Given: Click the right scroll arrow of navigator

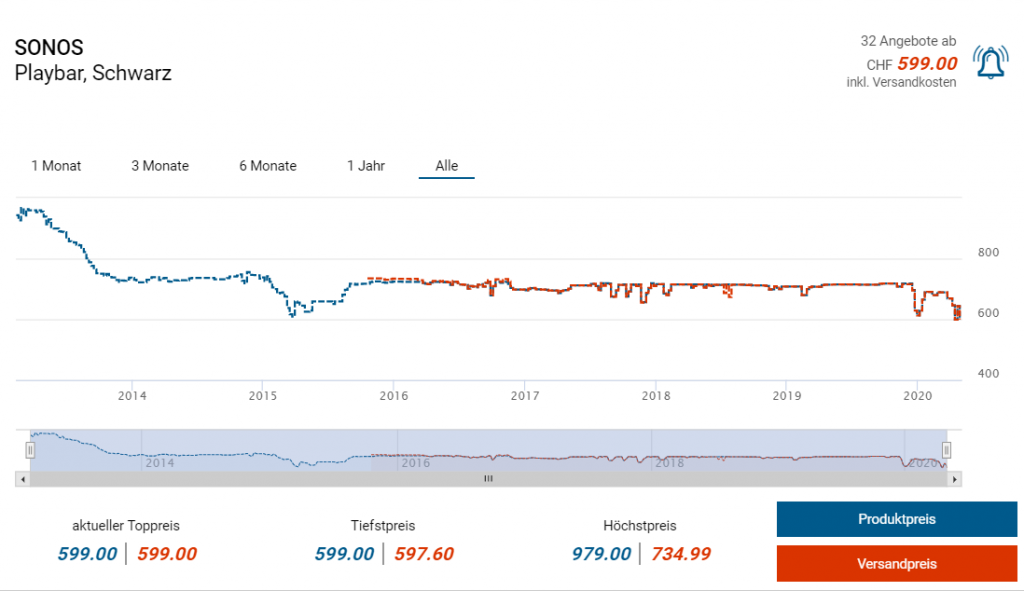Looking at the screenshot, I should pyautogui.click(x=955, y=479).
